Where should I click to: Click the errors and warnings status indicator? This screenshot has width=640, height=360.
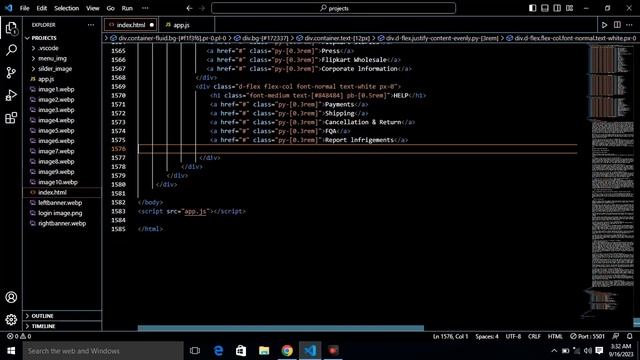tap(19, 336)
